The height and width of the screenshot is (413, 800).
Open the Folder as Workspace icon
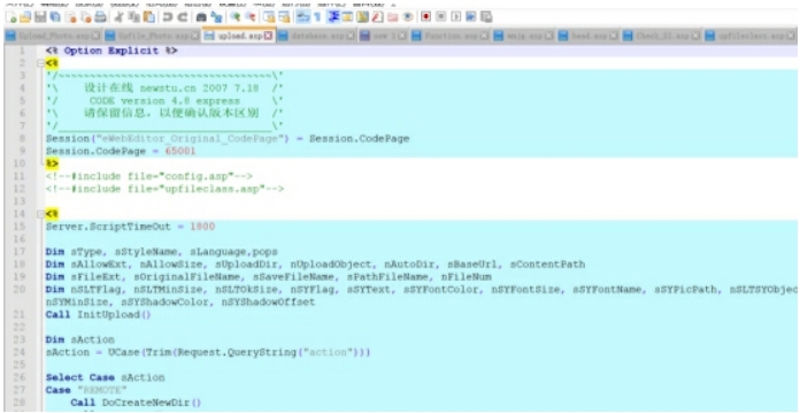(392, 17)
